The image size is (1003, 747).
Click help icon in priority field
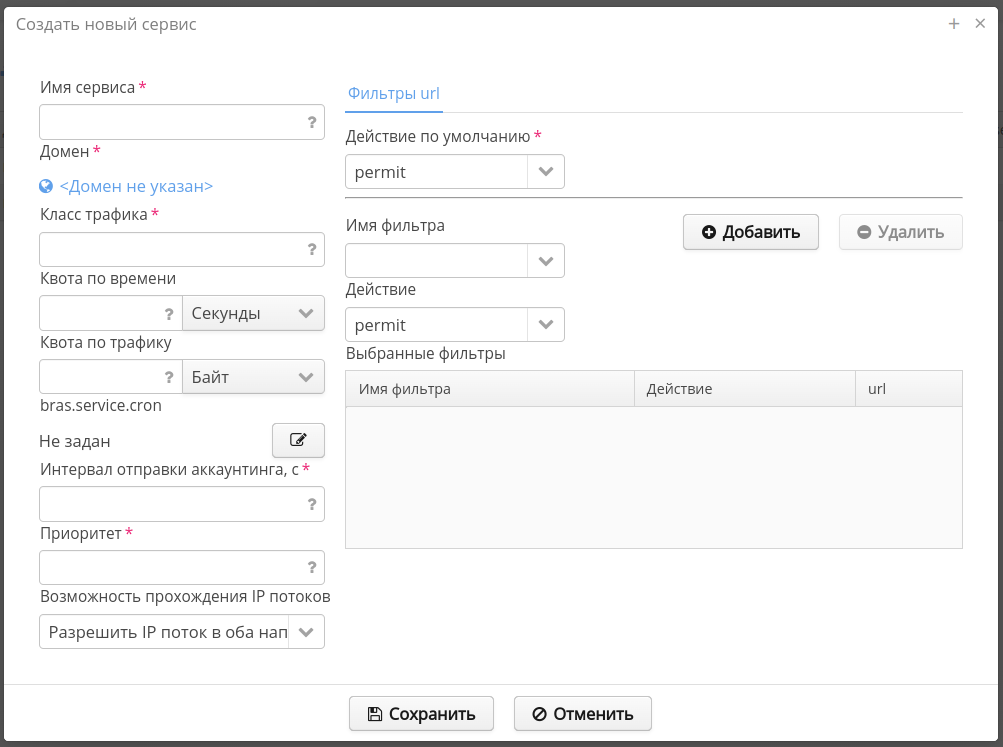[x=312, y=568]
